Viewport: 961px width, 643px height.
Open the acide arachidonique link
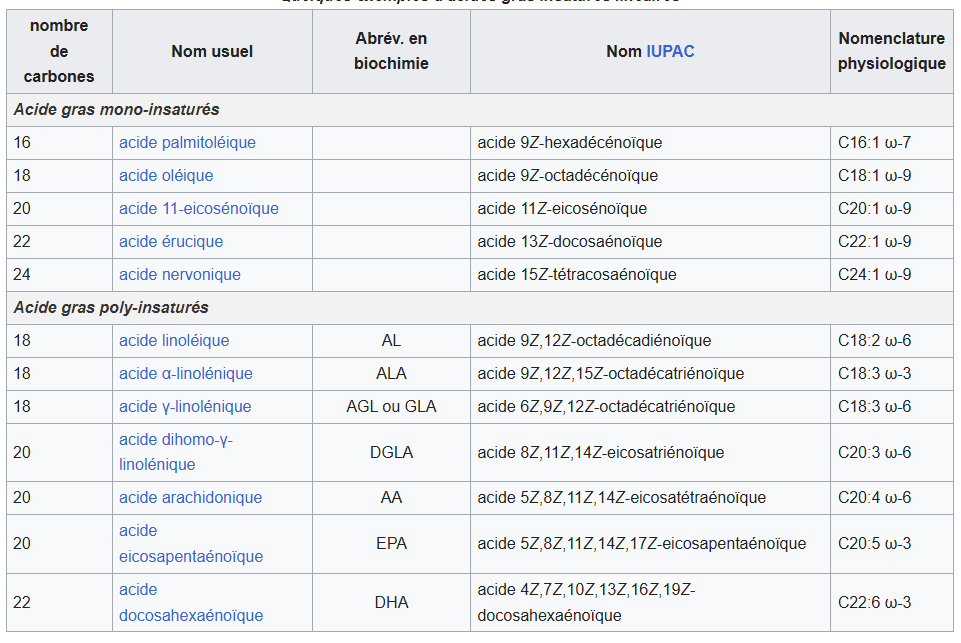(190, 498)
